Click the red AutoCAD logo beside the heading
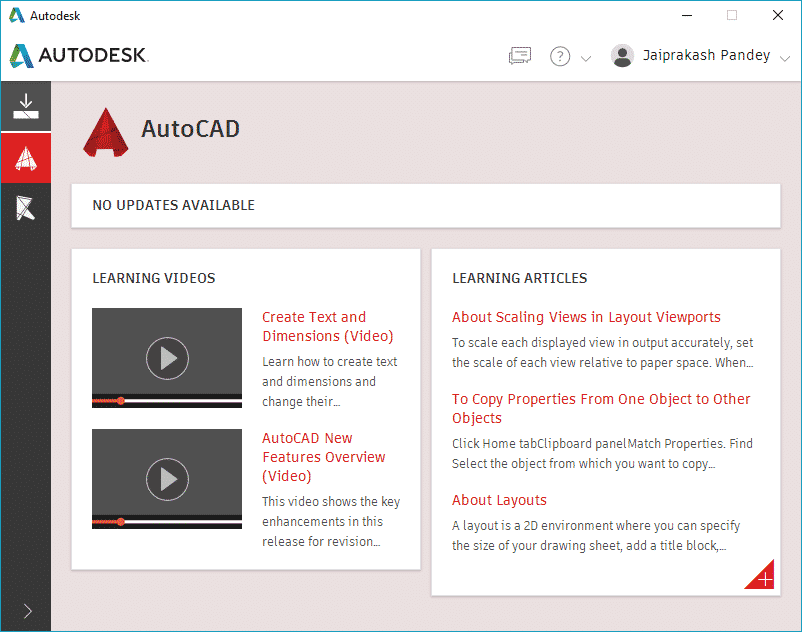Screen dimensions: 802x632 [x=105, y=130]
